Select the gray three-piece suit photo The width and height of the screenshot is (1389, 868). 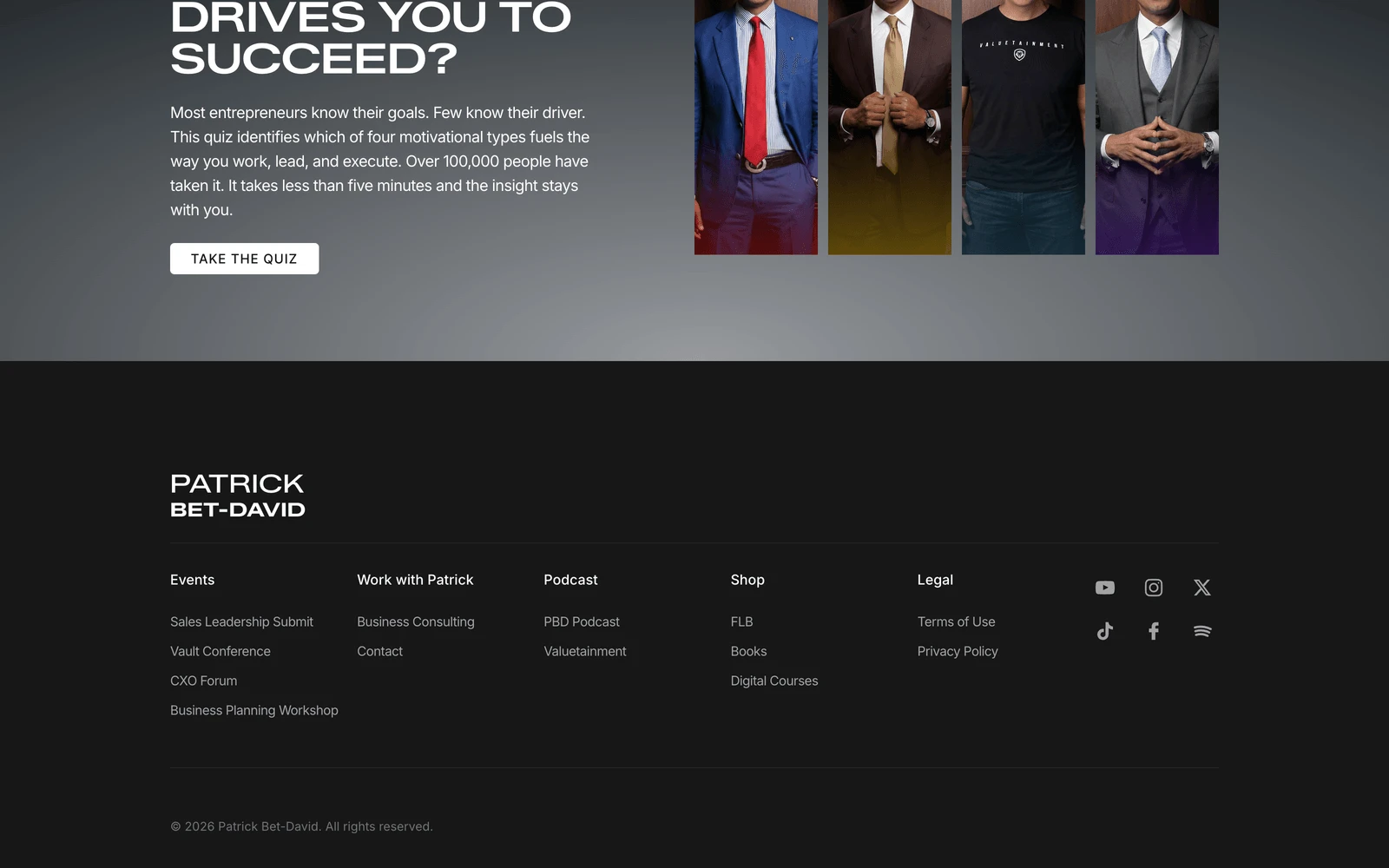pos(1156,127)
